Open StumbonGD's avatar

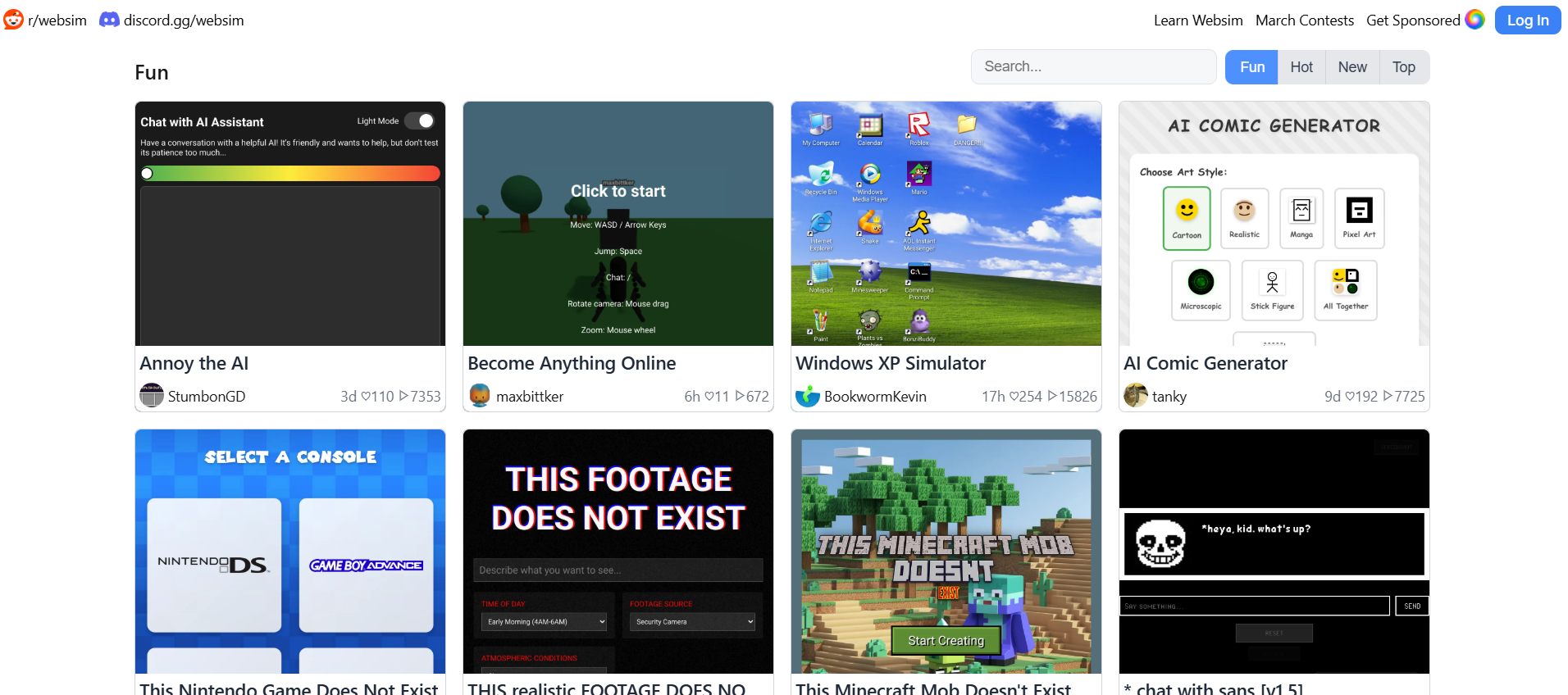click(x=152, y=396)
